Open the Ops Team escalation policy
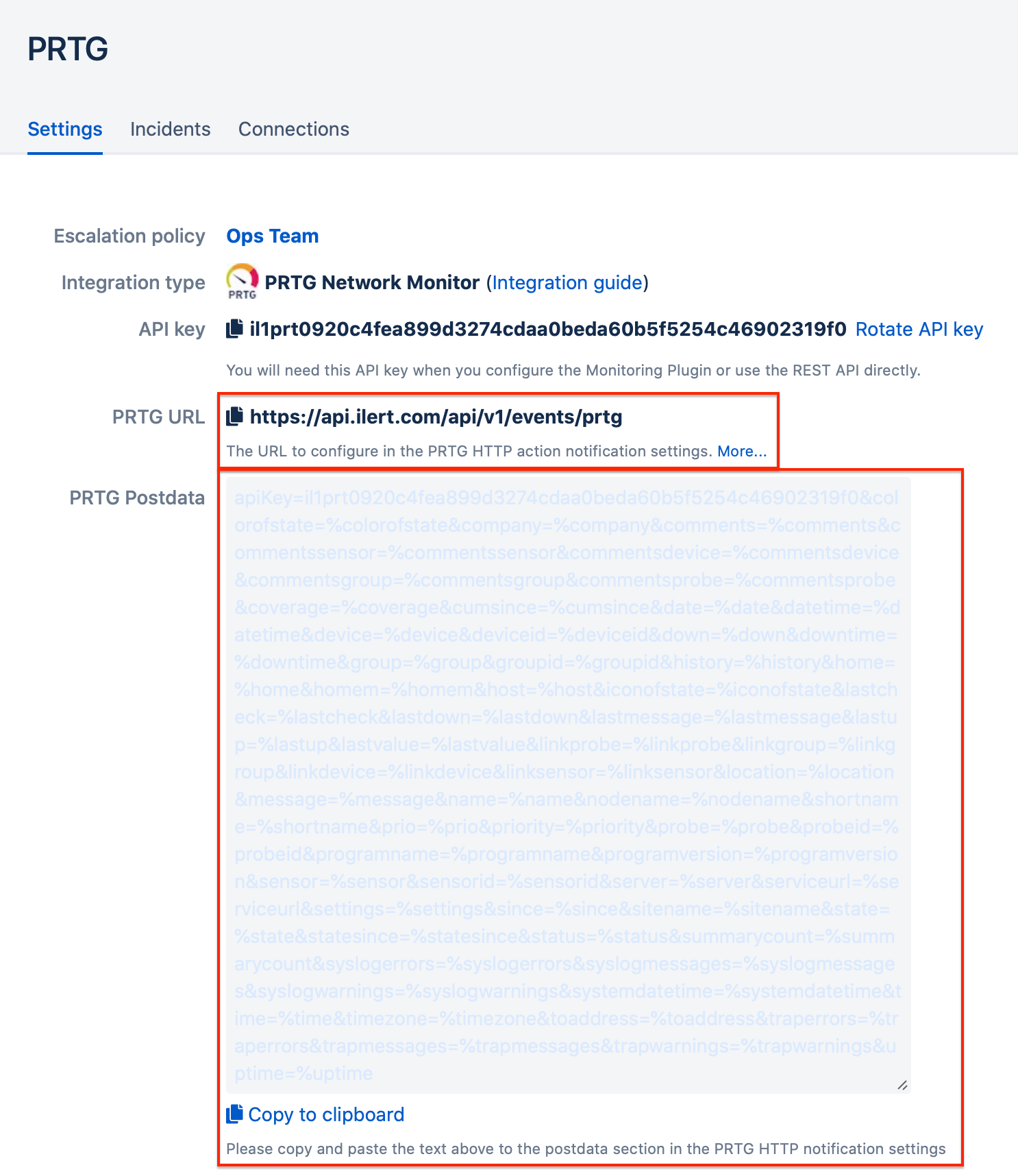 coord(273,236)
